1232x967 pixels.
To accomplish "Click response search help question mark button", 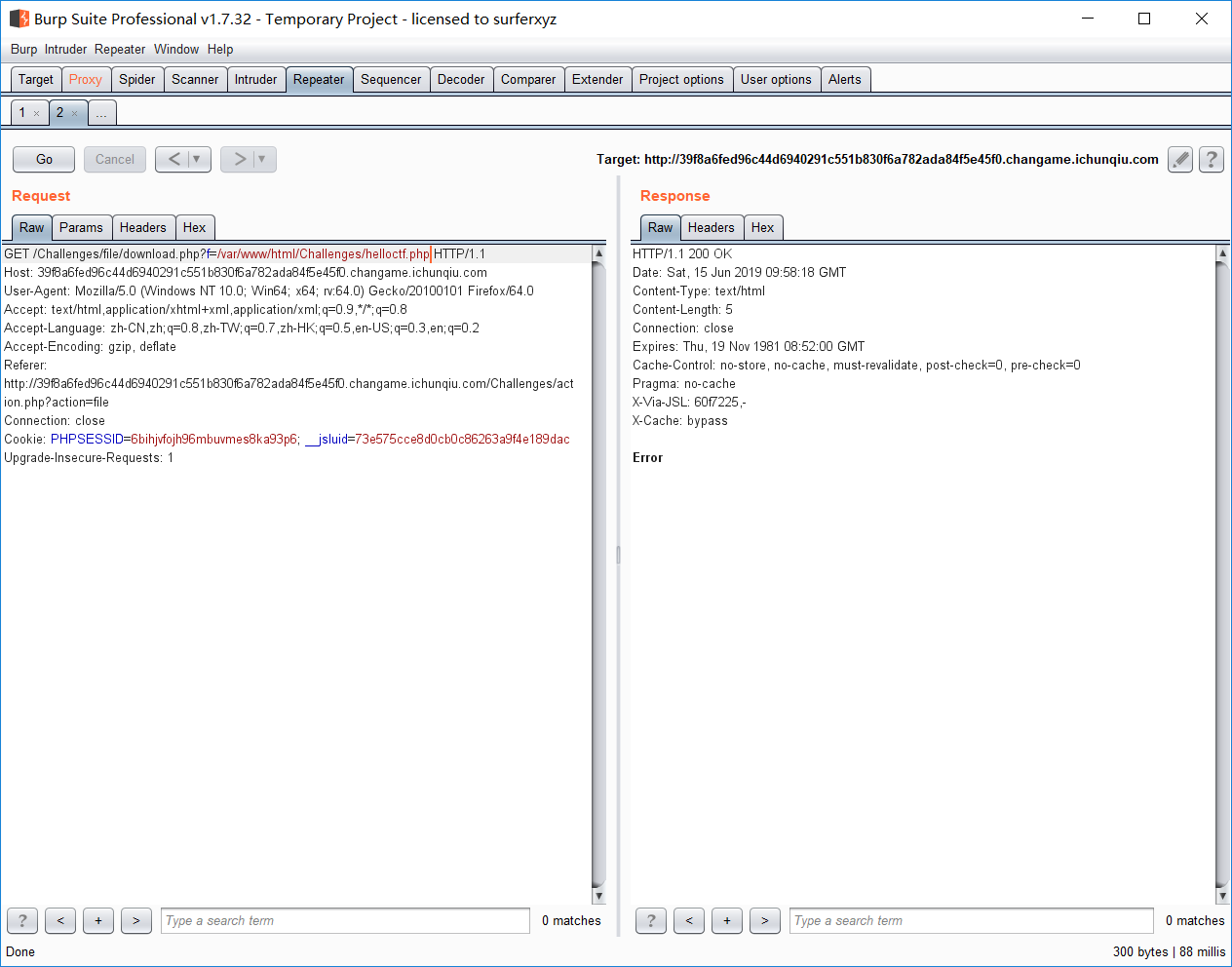I will 651,920.
